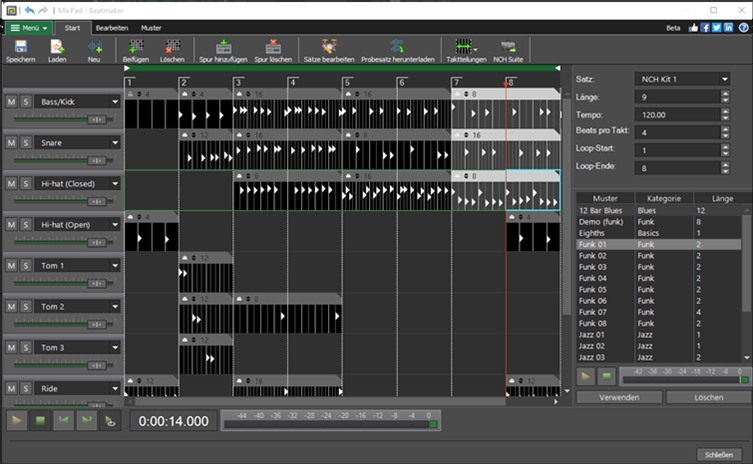Toggle loop playback button
The height and width of the screenshot is (464, 753).
(110, 421)
